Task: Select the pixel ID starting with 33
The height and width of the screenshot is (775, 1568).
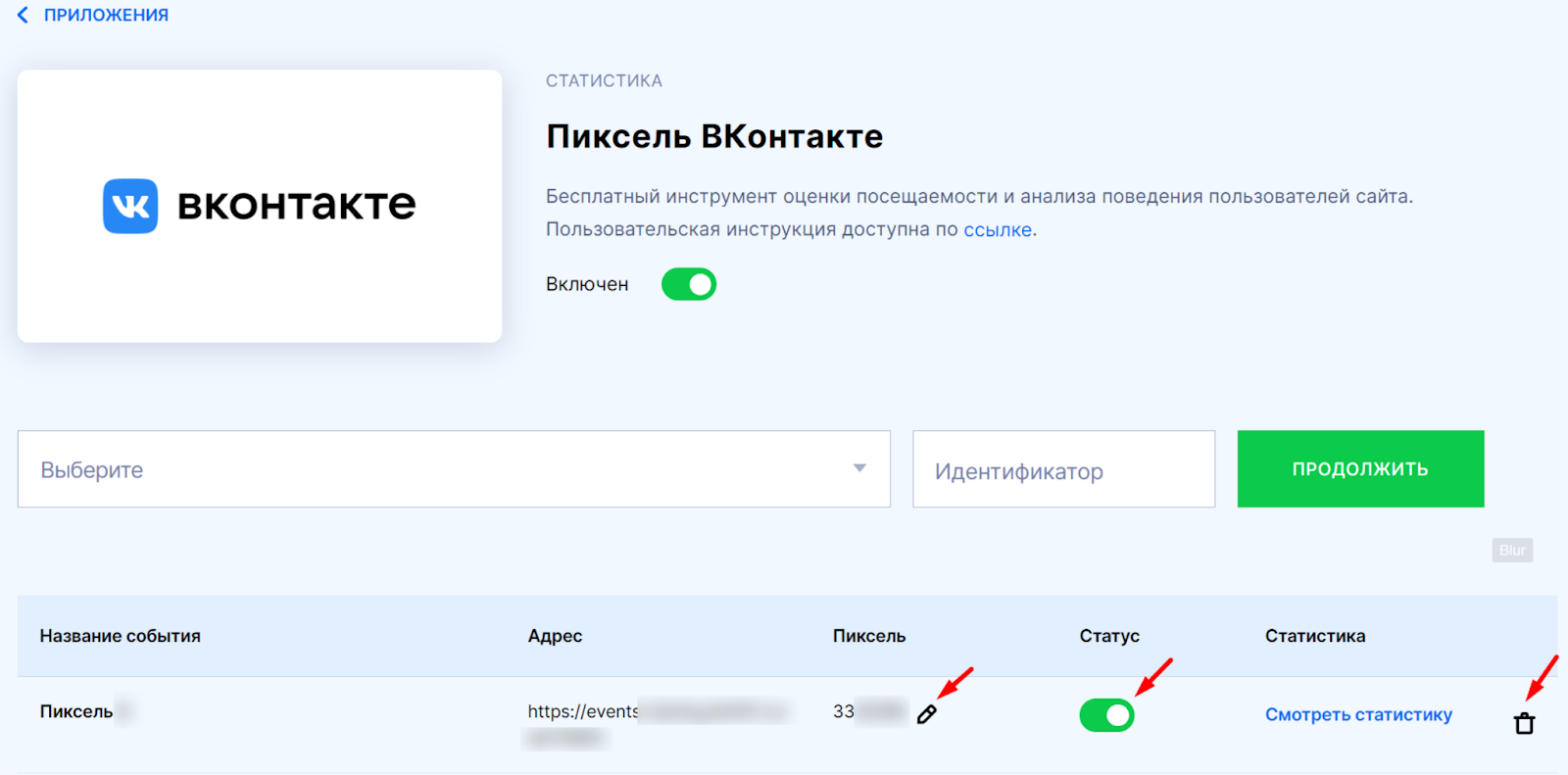Action: (869, 711)
